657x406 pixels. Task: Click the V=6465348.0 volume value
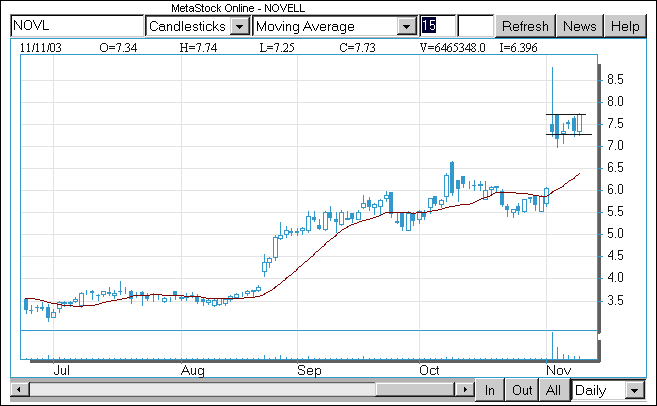(453, 48)
